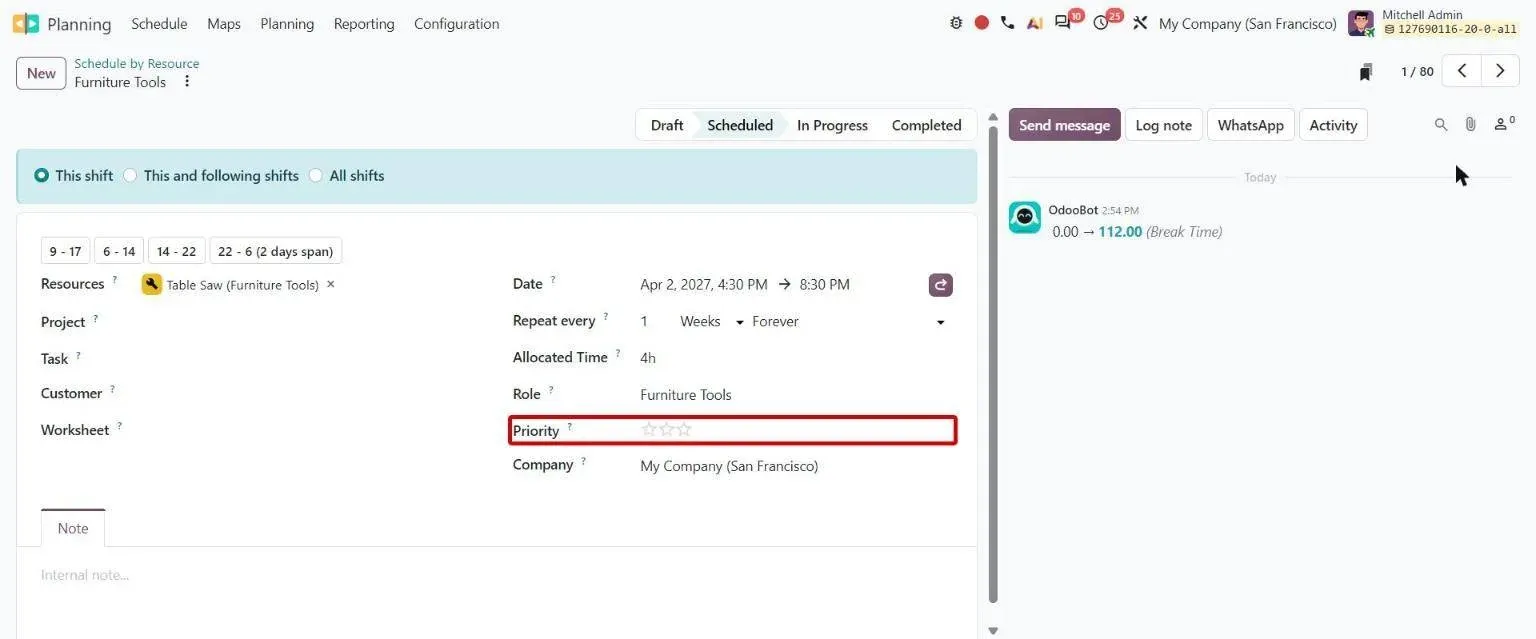Click the bookmark icon near record pager

[x=1366, y=72]
